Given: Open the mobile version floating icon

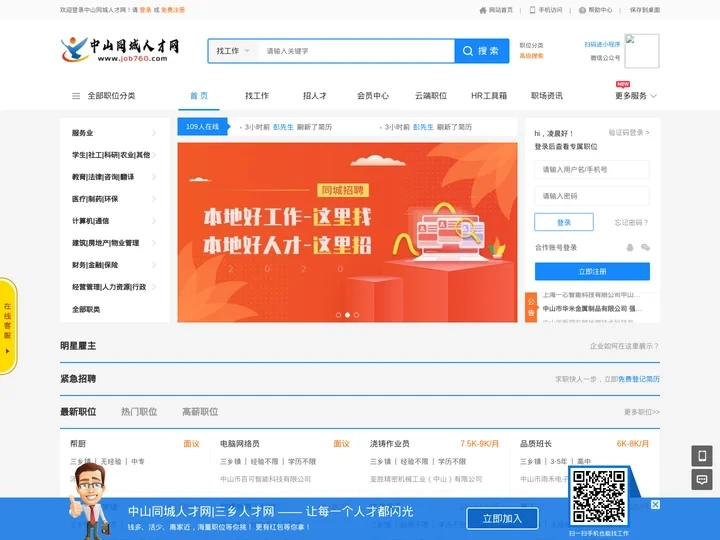Looking at the screenshot, I should [x=702, y=456].
